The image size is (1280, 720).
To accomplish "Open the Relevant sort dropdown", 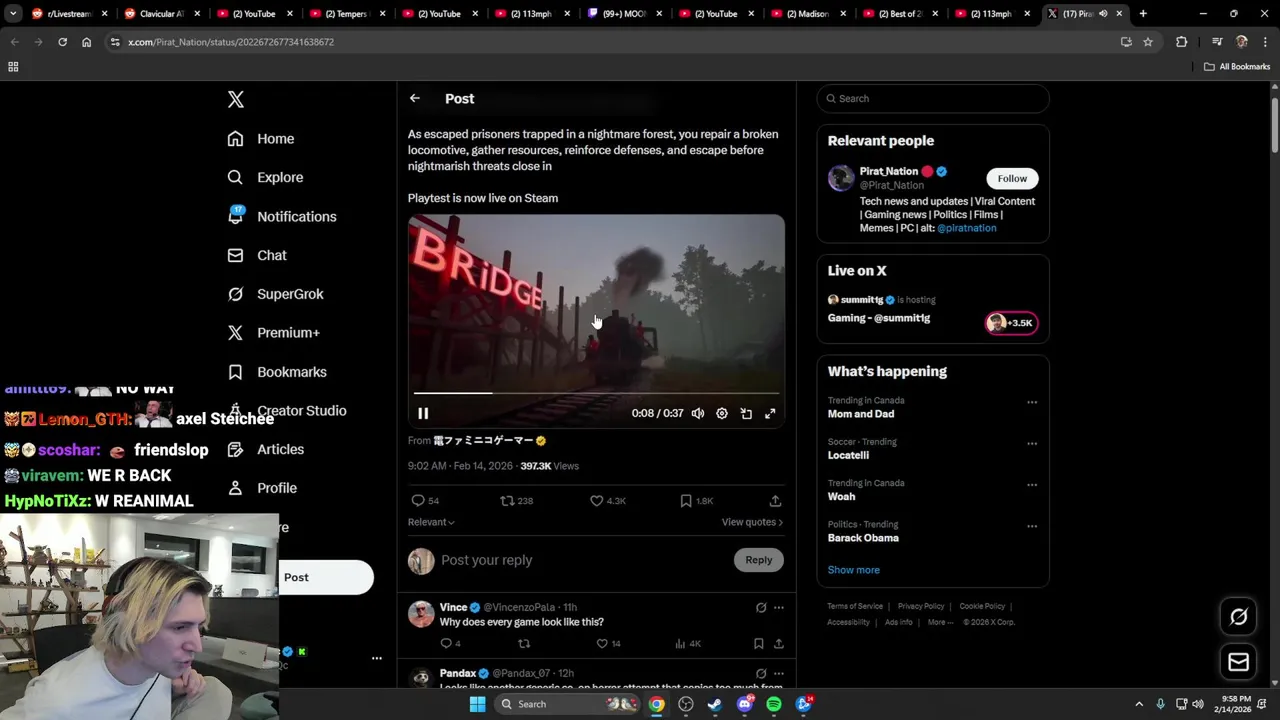I will coord(431,522).
